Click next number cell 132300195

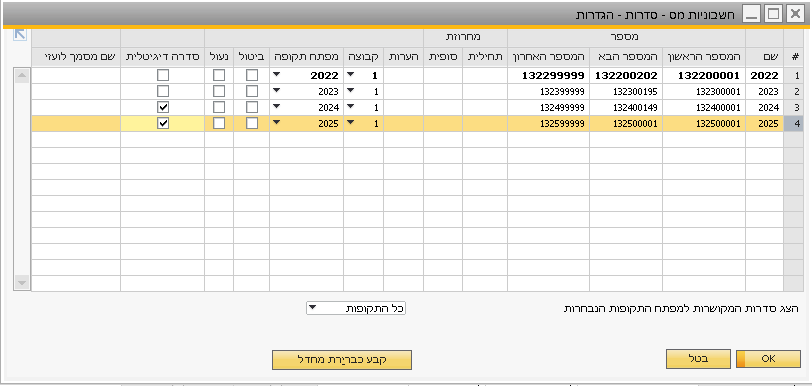(626, 91)
